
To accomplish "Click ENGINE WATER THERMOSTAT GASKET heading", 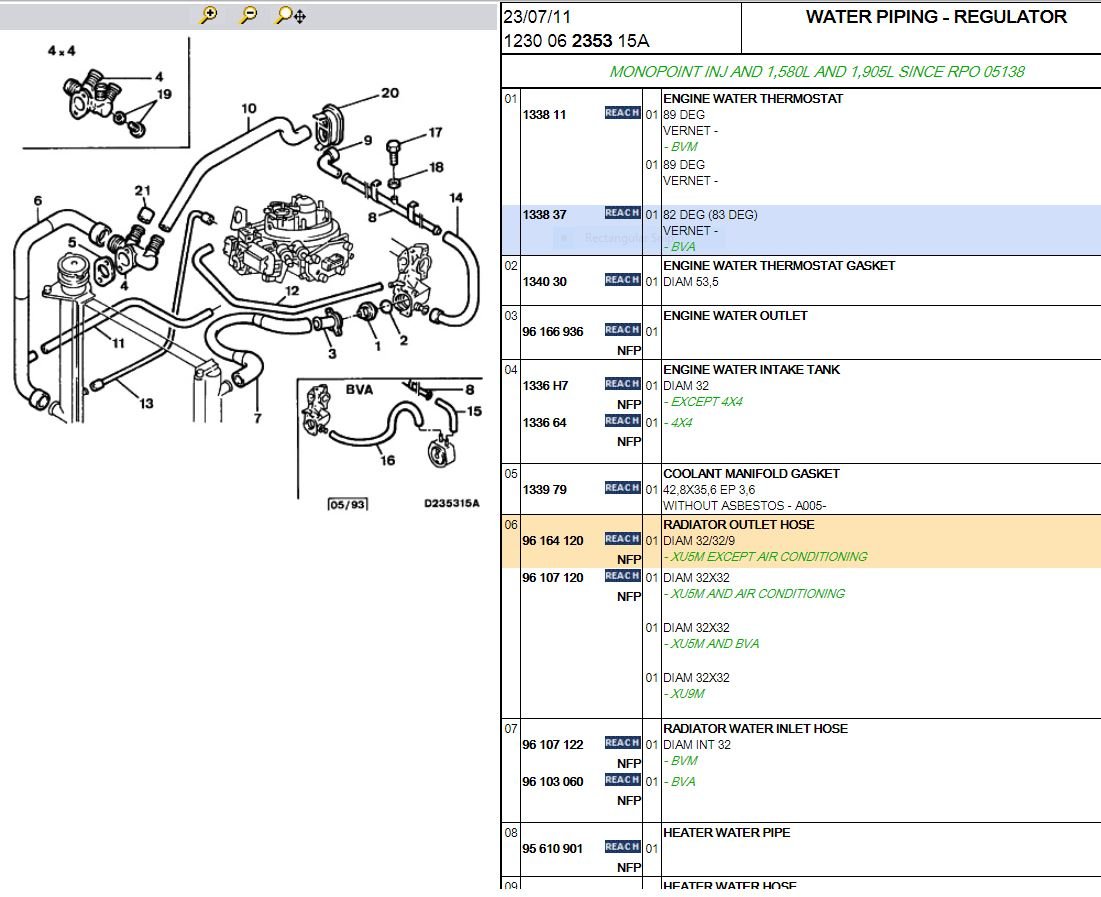I will 779,266.
